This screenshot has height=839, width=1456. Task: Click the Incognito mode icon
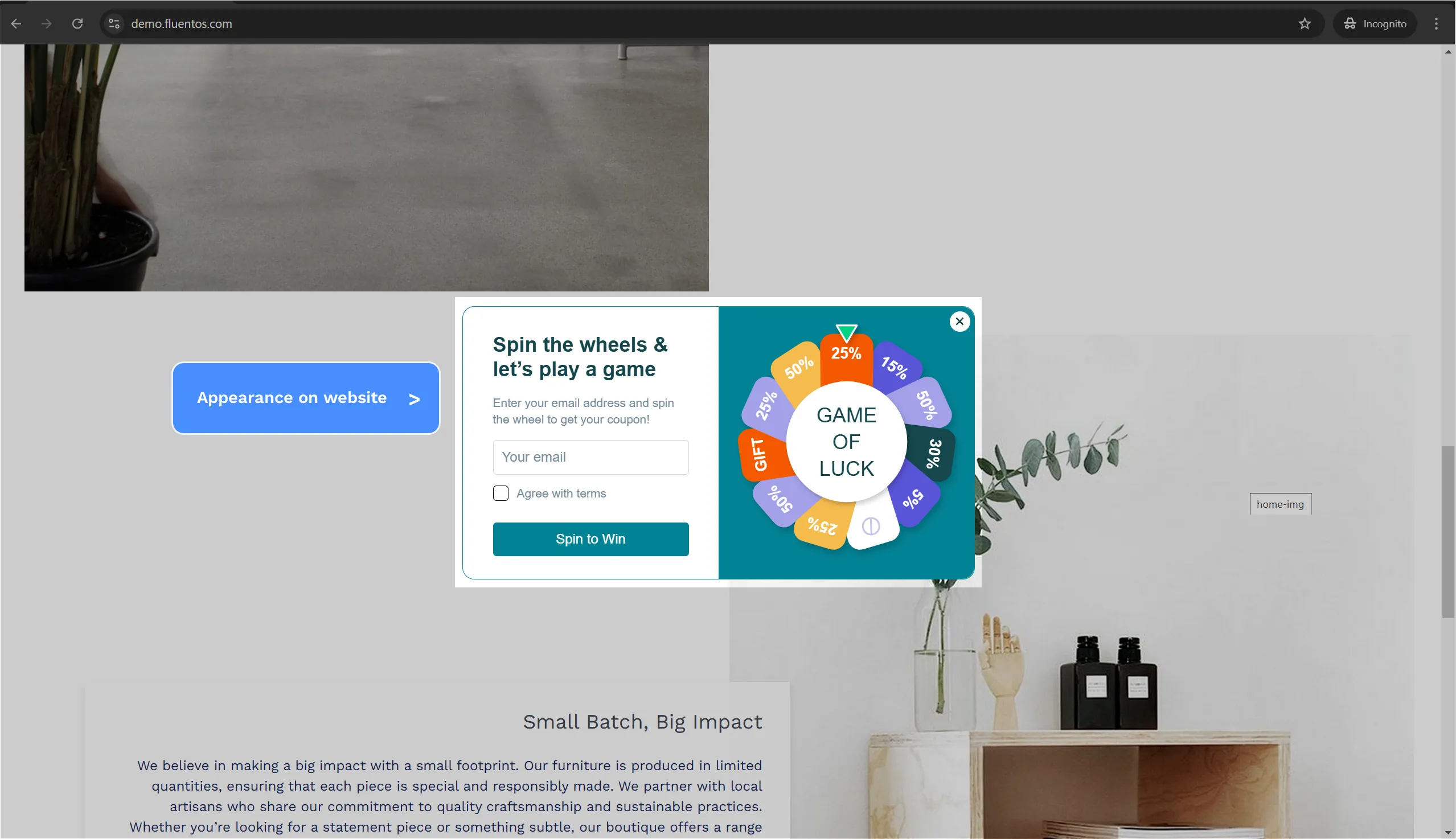[x=1350, y=23]
